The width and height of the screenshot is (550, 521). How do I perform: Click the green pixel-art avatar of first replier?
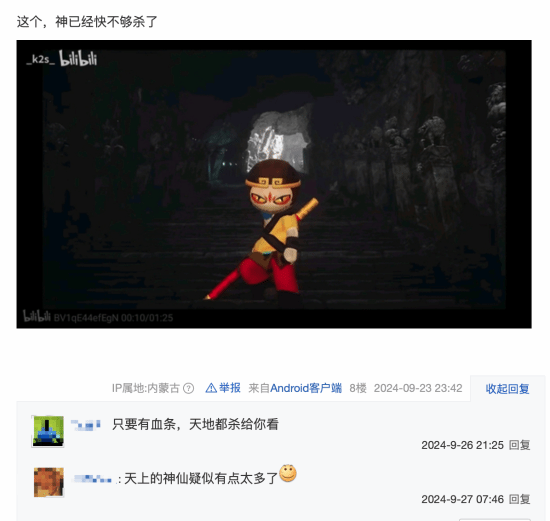[48, 431]
